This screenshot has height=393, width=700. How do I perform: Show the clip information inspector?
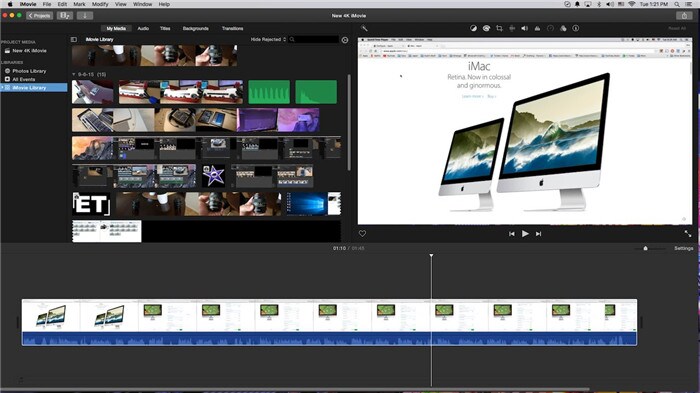tap(576, 28)
